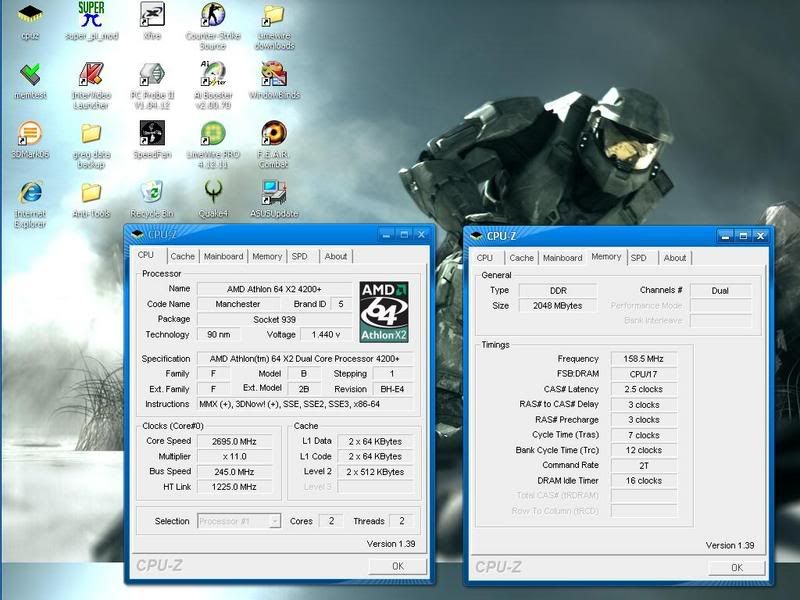Click the Level 2 cache value 2 x 512 KBytes
800x600 pixels.
375,472
